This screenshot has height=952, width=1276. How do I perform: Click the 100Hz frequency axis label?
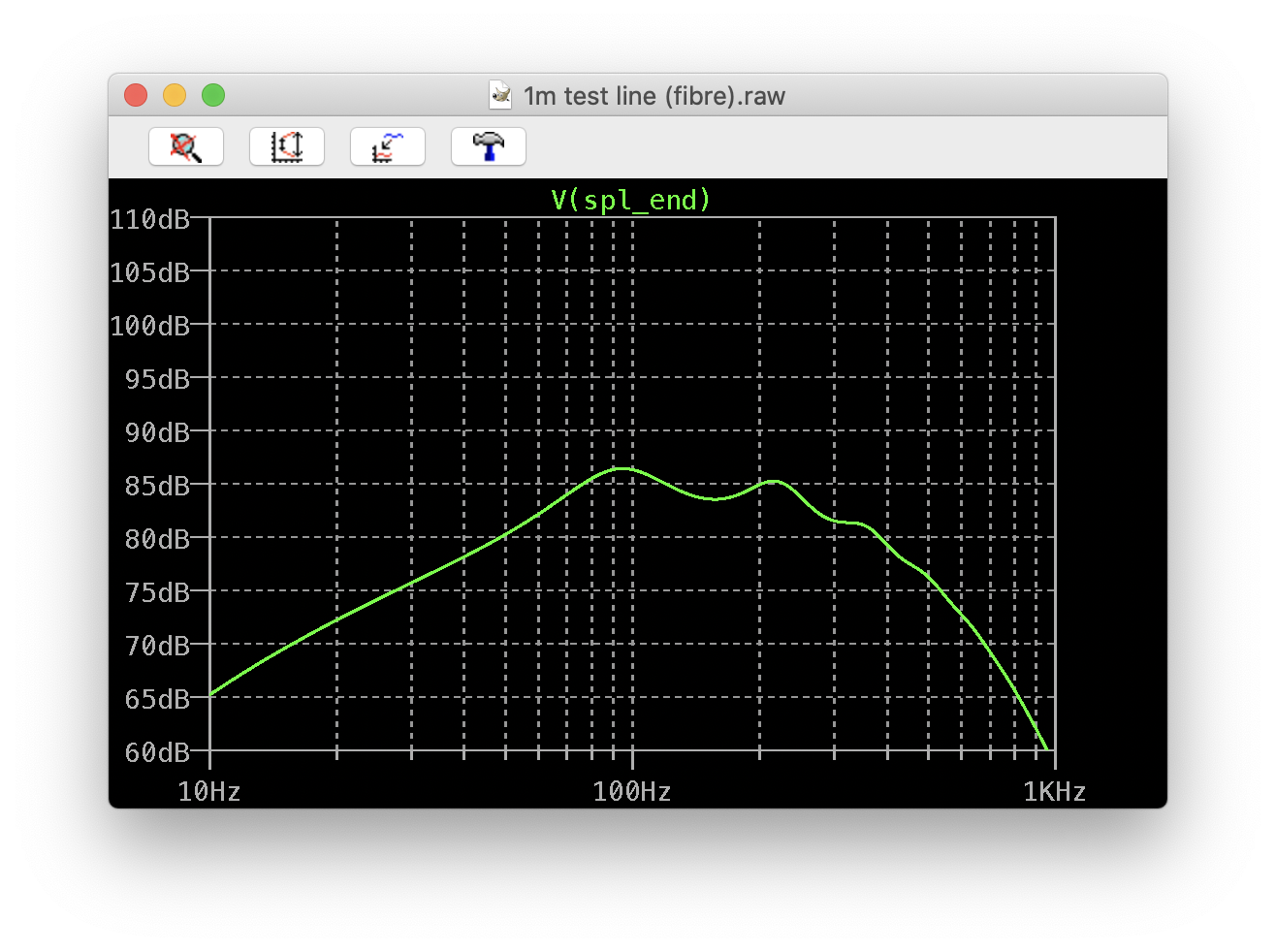(632, 792)
